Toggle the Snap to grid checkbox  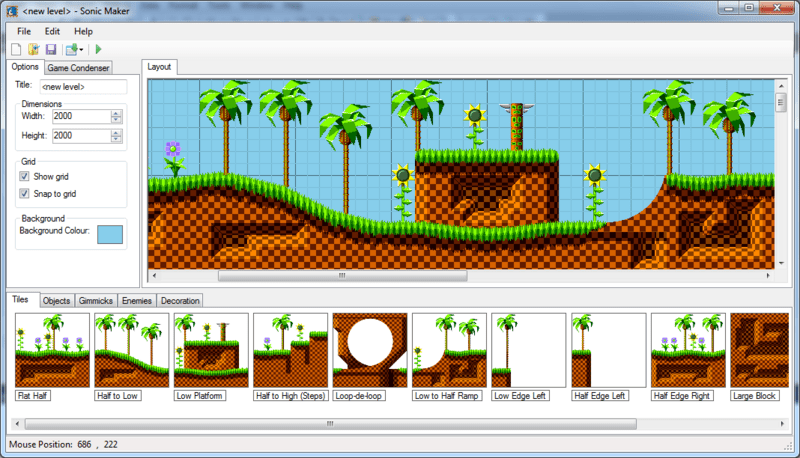[24, 194]
